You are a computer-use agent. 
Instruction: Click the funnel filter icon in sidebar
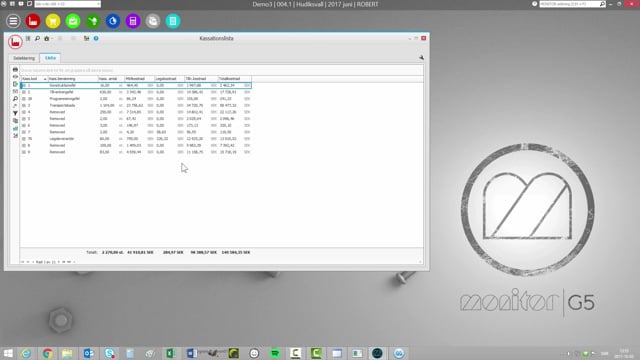15,113
